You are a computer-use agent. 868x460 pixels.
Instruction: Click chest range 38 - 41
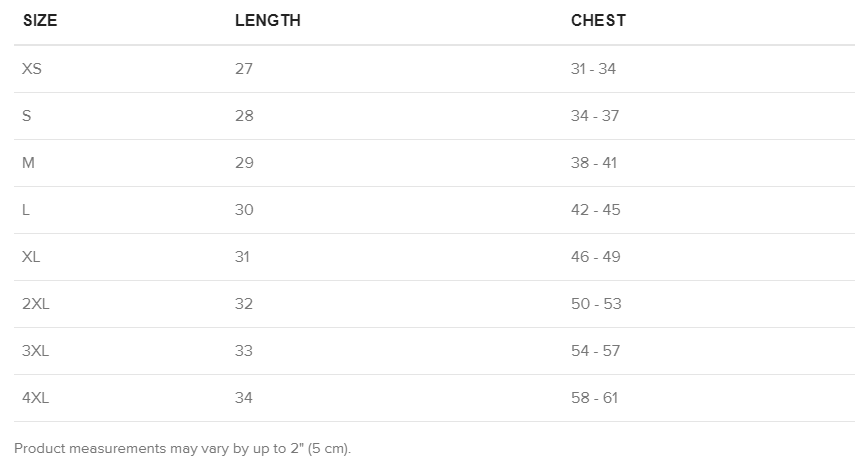594,163
